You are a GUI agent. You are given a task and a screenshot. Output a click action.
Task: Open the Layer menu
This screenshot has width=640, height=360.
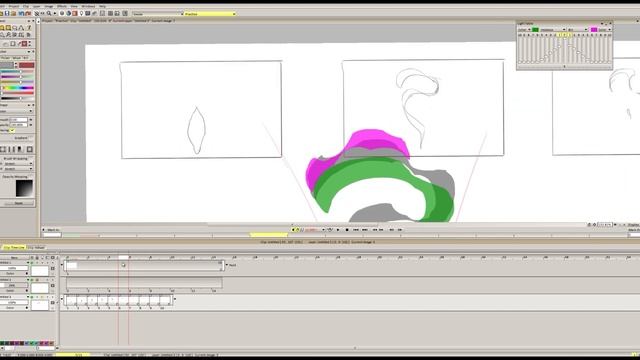point(37,7)
